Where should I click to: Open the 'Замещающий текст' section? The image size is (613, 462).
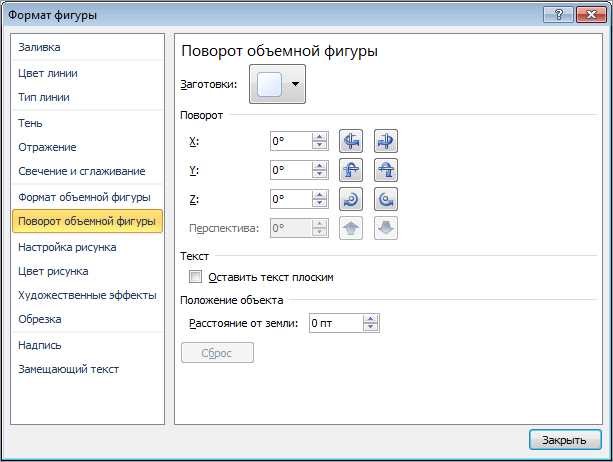(x=68, y=369)
